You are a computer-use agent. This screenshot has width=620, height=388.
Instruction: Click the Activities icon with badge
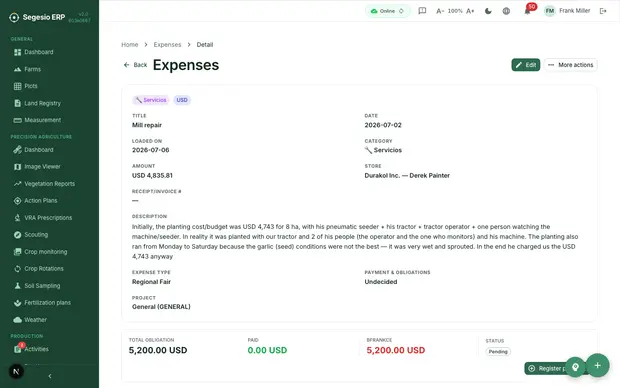pyautogui.click(x=18, y=348)
